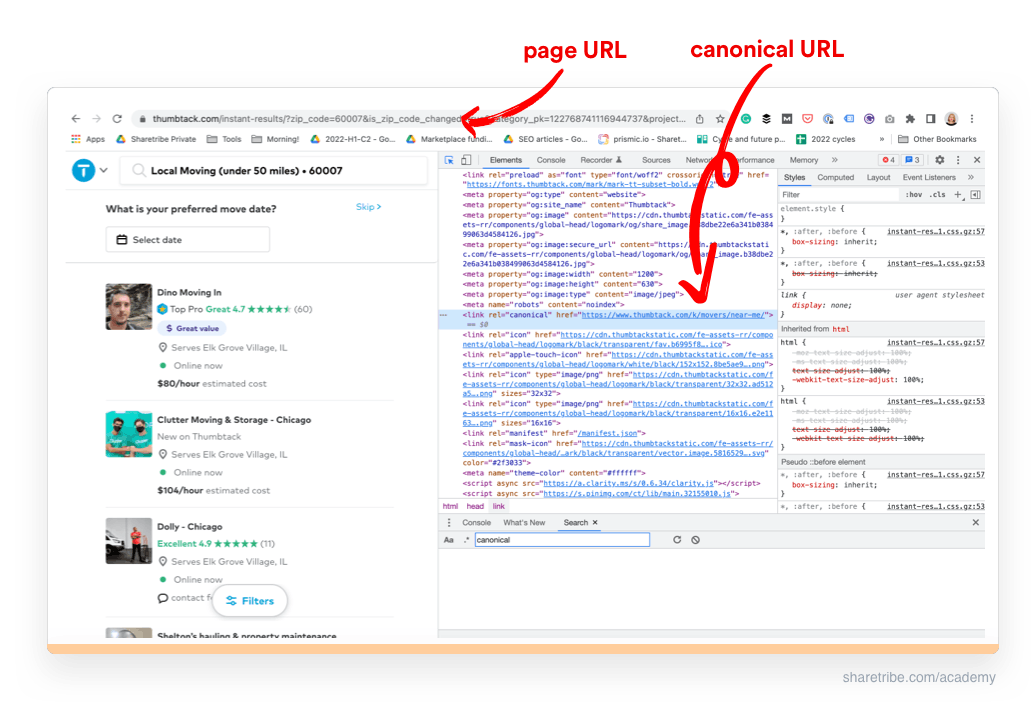1031x712 pixels.
Task: Open the DevTools three-dot customize menu
Action: pyautogui.click(x=958, y=159)
